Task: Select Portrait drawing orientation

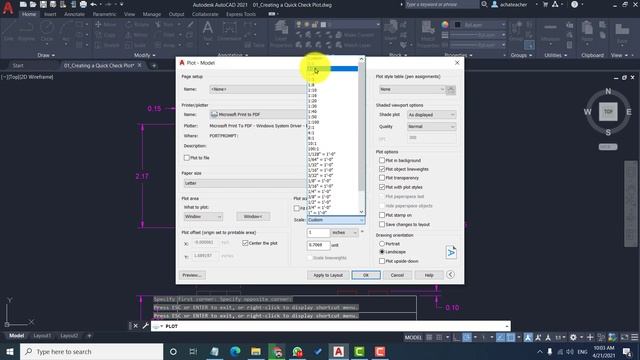Action: click(x=382, y=244)
